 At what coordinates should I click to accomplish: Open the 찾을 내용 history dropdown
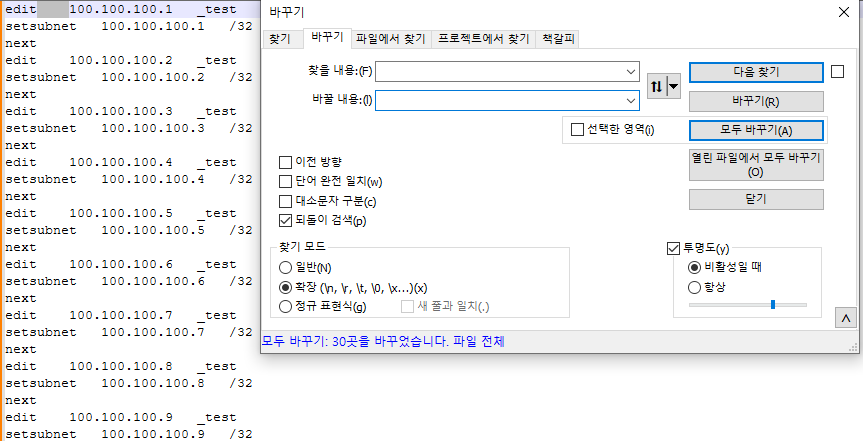pyautogui.click(x=631, y=72)
